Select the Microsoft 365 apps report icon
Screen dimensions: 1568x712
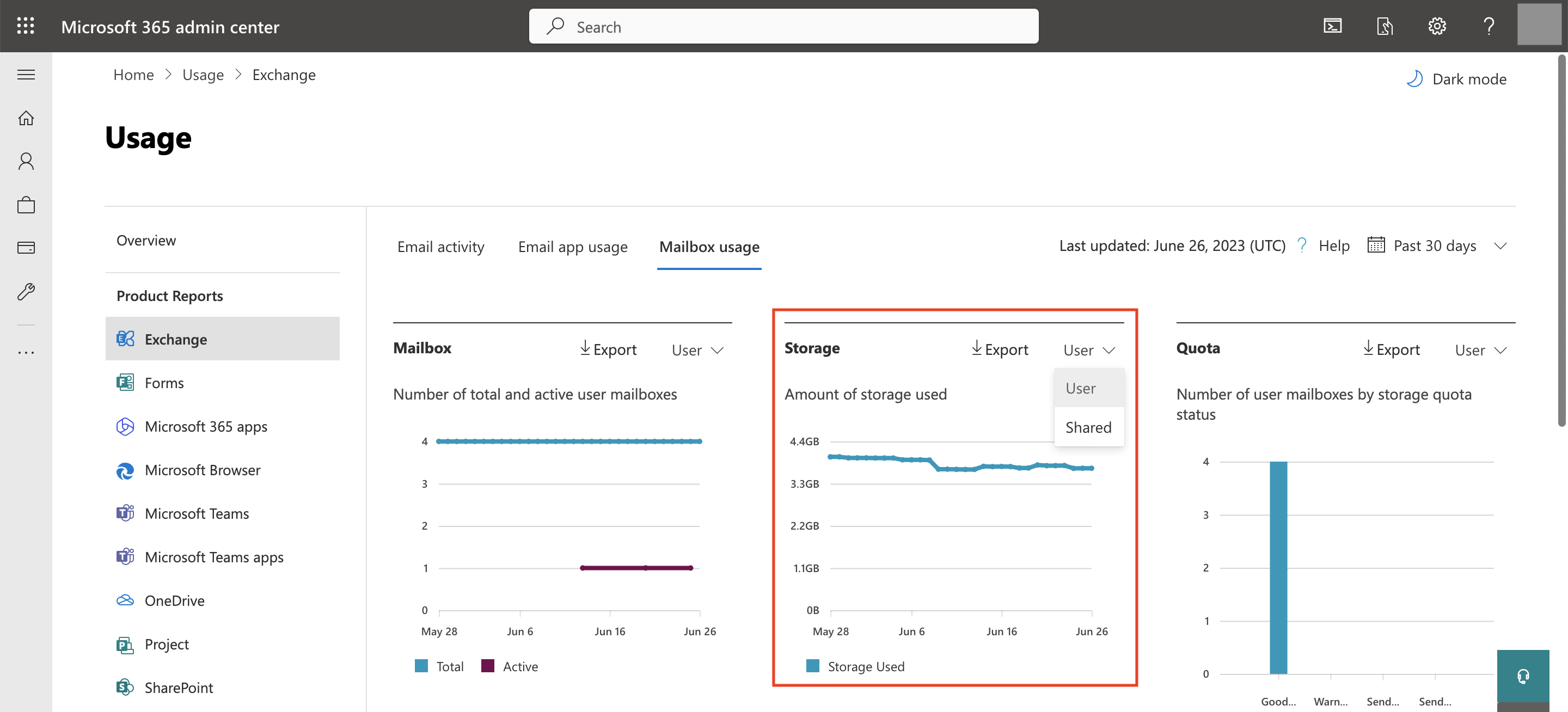[x=125, y=426]
